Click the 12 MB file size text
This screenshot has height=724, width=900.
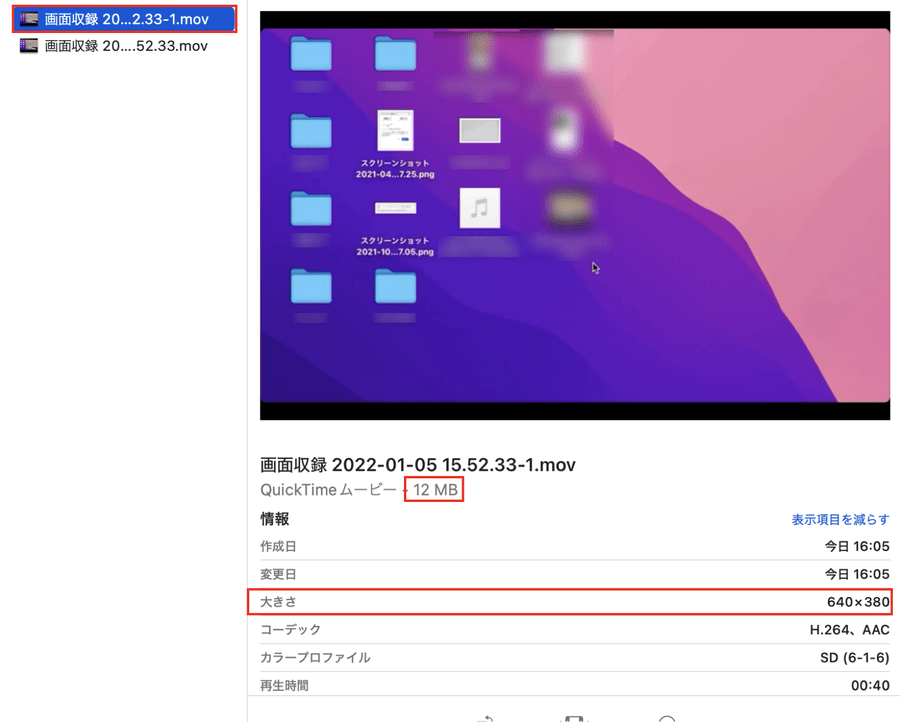[x=435, y=490]
